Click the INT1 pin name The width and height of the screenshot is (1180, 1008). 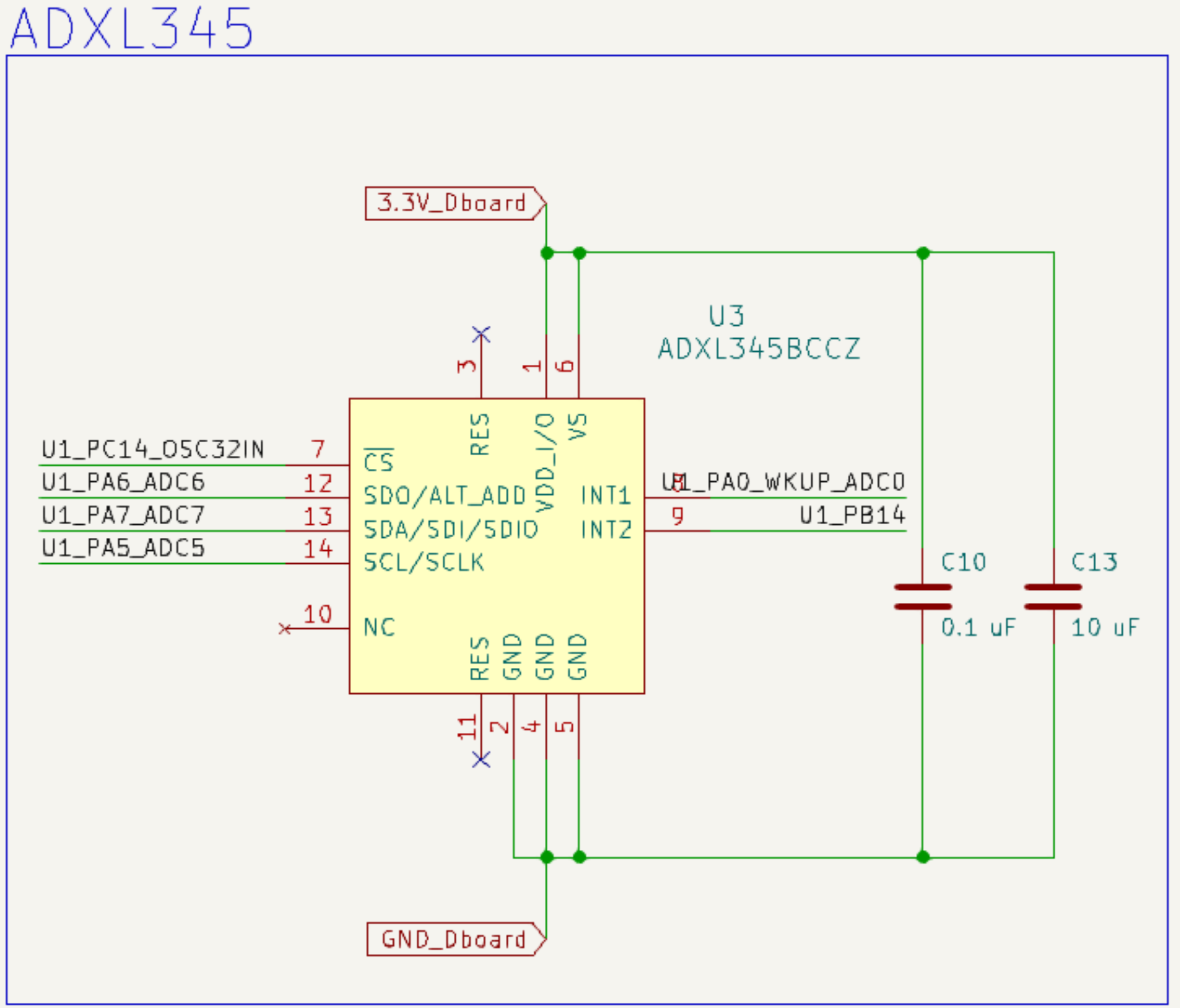[606, 496]
